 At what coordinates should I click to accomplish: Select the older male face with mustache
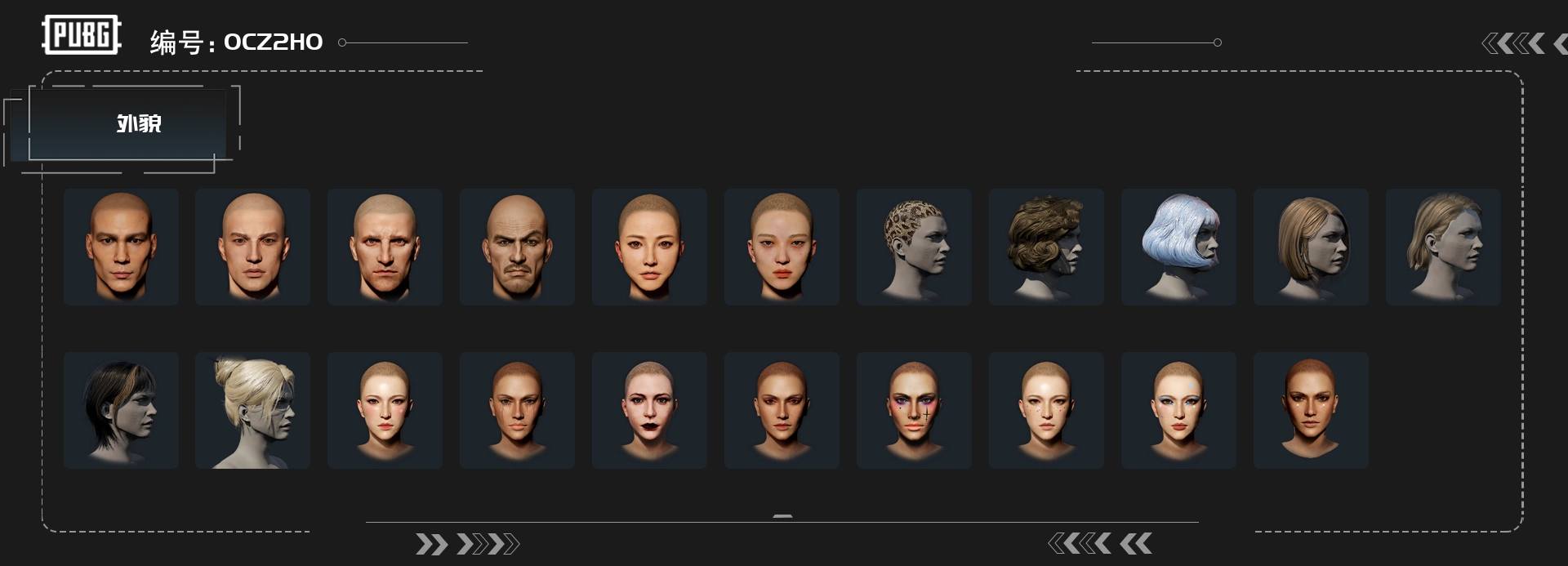(518, 247)
